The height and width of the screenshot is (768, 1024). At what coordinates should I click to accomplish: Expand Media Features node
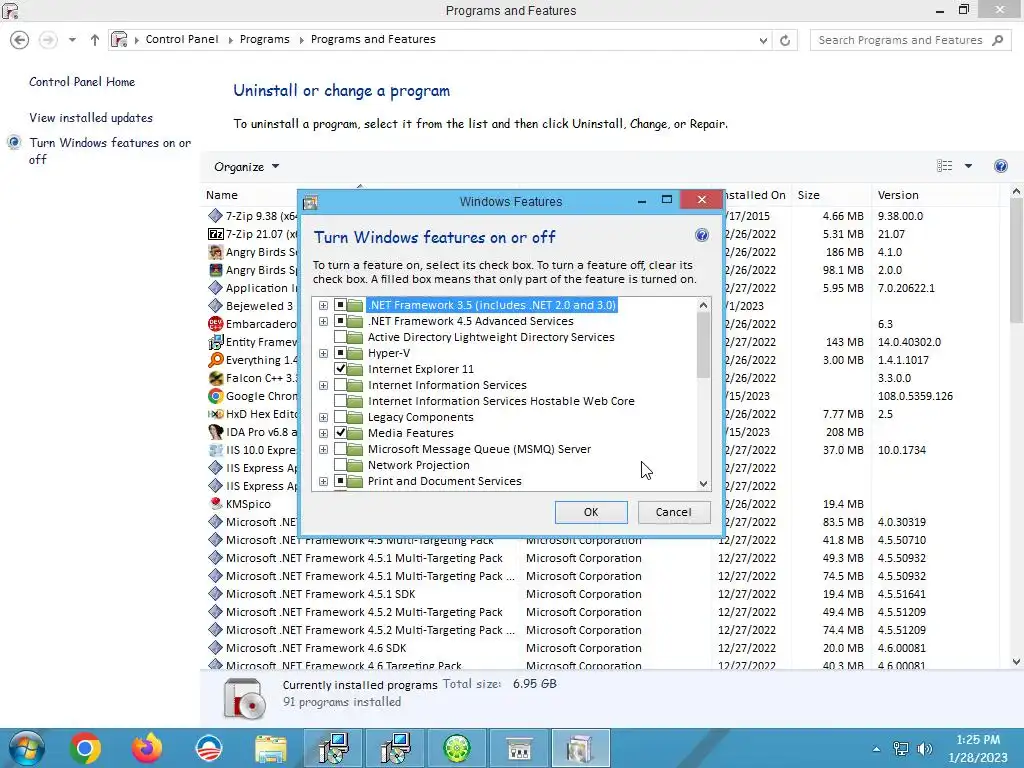323,433
